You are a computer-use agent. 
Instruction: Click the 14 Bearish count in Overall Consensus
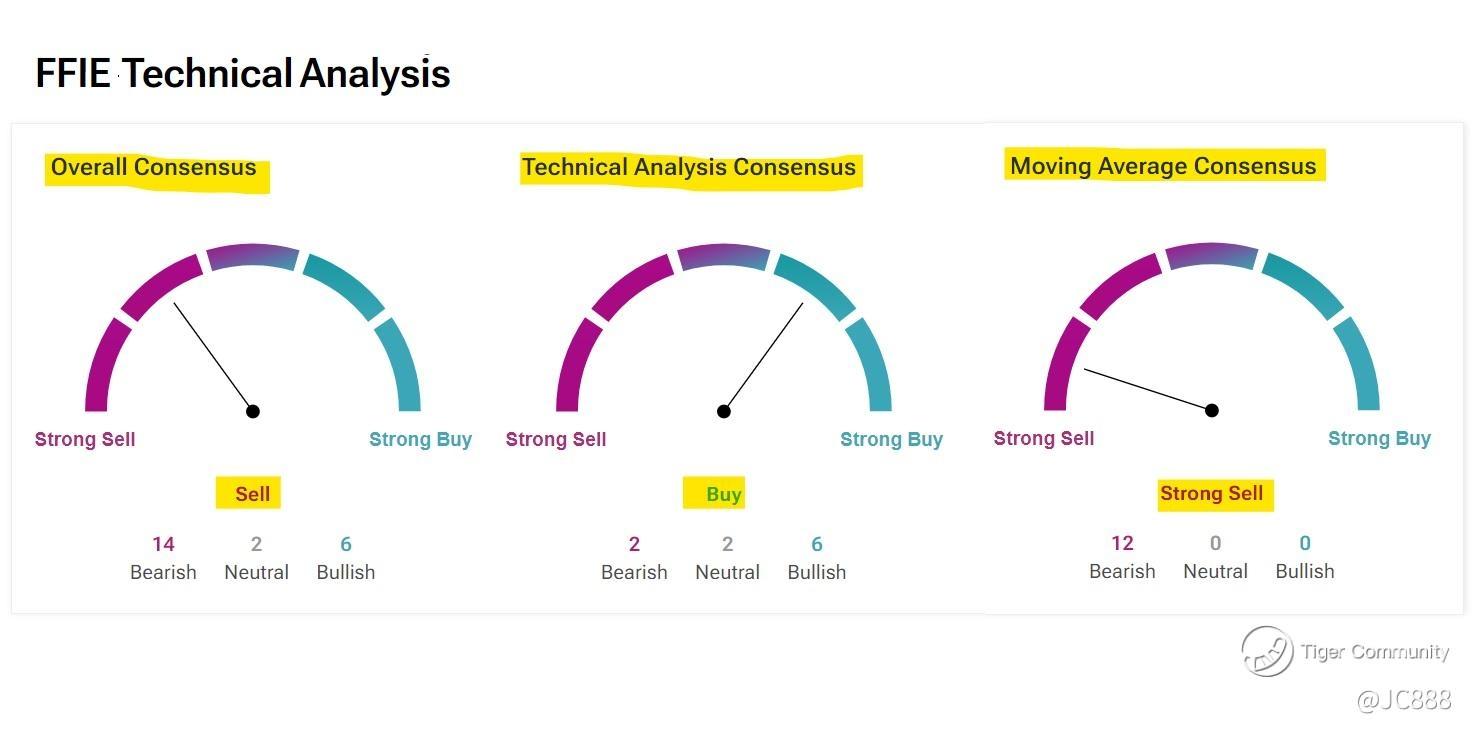tap(163, 544)
